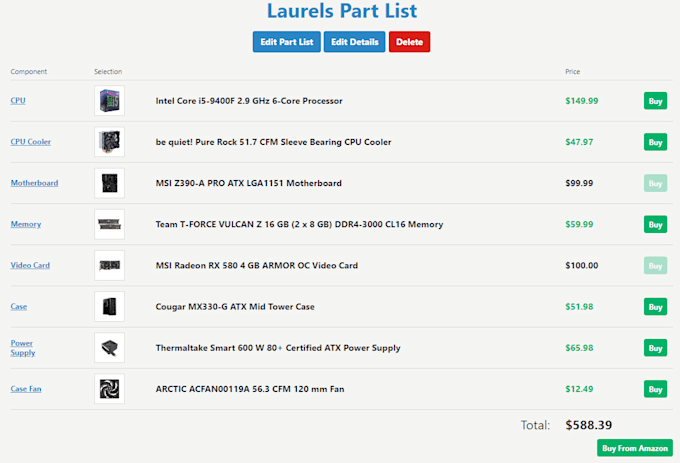
Task: Click the $51.98 case price
Action: tap(579, 306)
